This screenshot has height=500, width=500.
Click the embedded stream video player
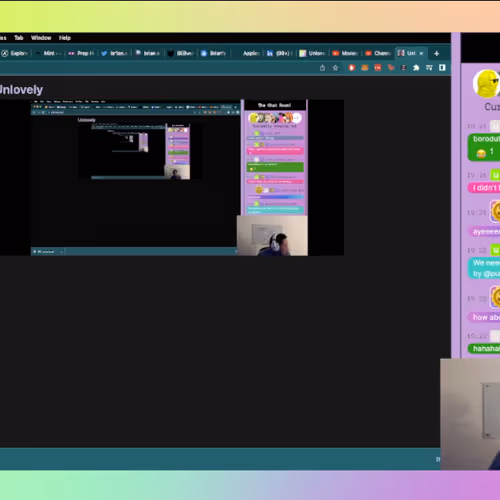[x=172, y=178]
